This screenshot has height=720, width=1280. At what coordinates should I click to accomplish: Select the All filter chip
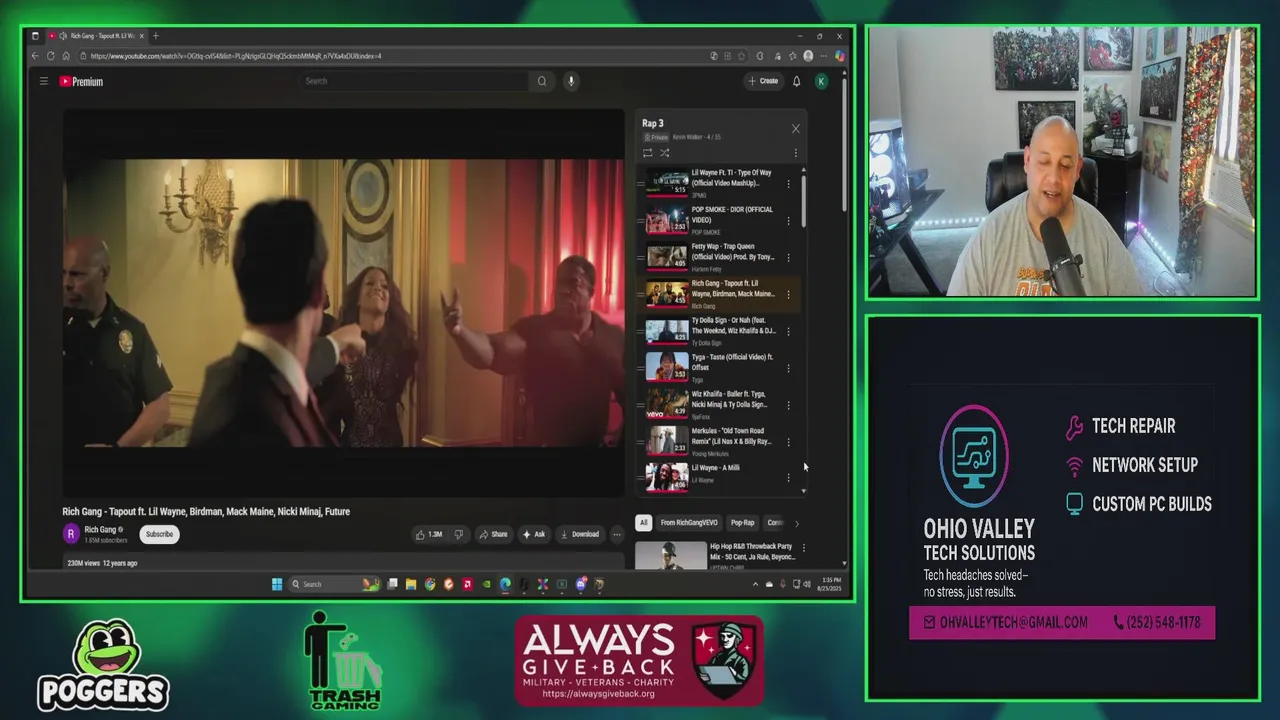[x=644, y=523]
